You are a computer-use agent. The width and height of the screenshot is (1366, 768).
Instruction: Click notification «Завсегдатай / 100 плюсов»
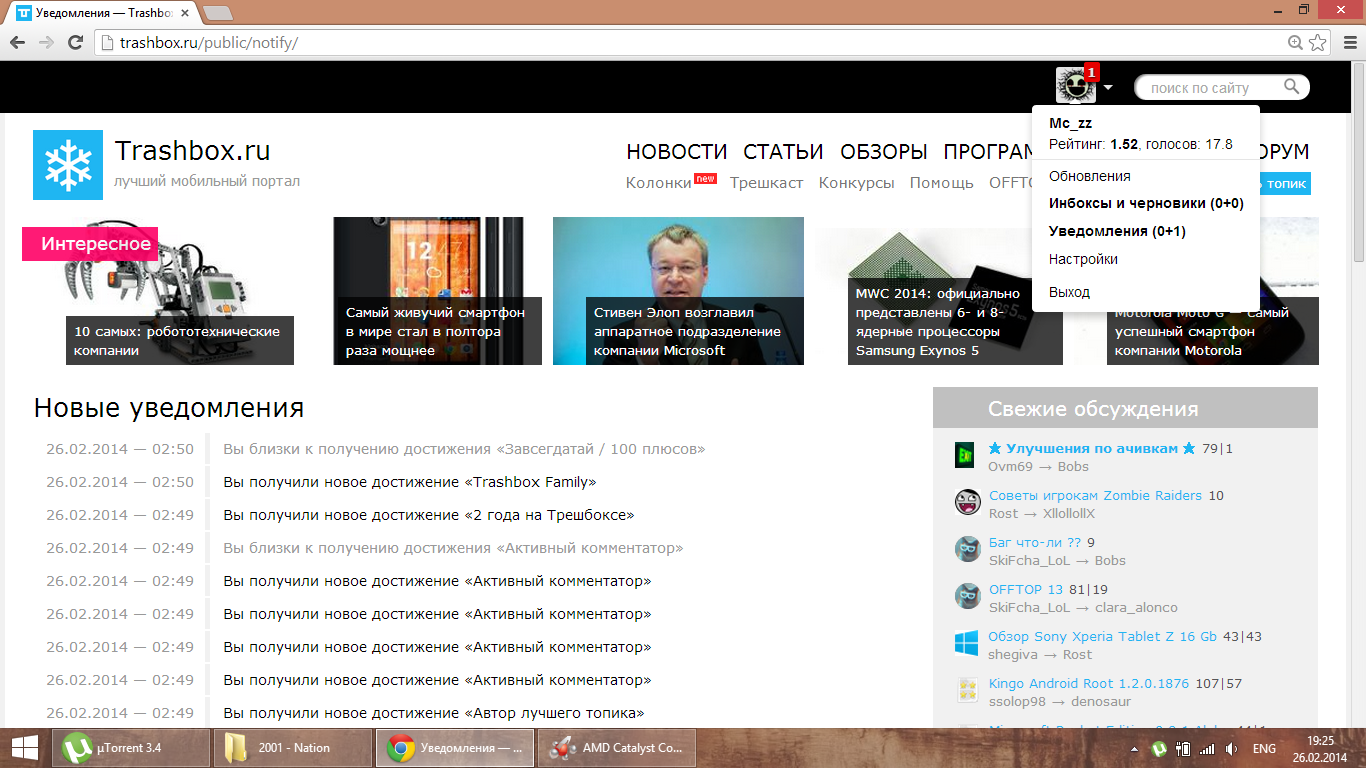click(464, 449)
